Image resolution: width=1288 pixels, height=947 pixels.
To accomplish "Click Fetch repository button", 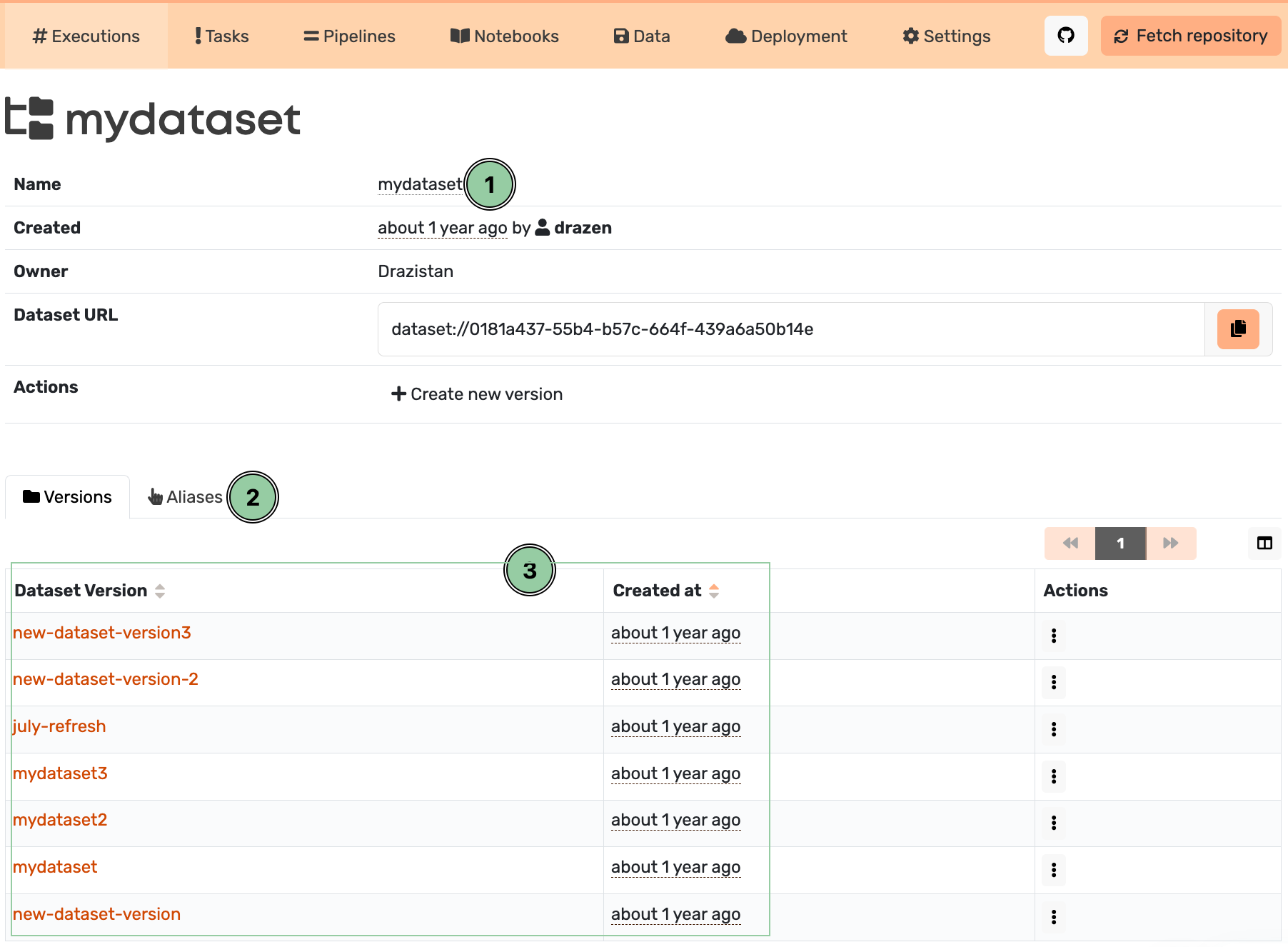I will coord(1190,36).
